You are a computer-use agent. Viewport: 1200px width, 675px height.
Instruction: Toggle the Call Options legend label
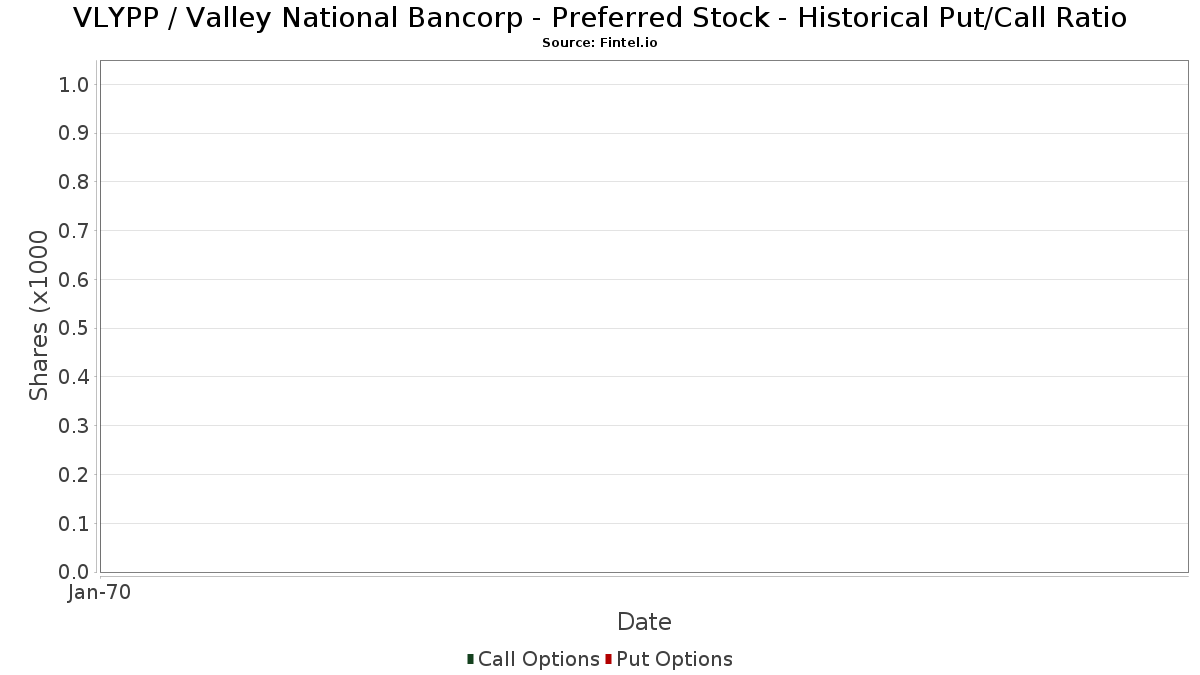[x=538, y=659]
